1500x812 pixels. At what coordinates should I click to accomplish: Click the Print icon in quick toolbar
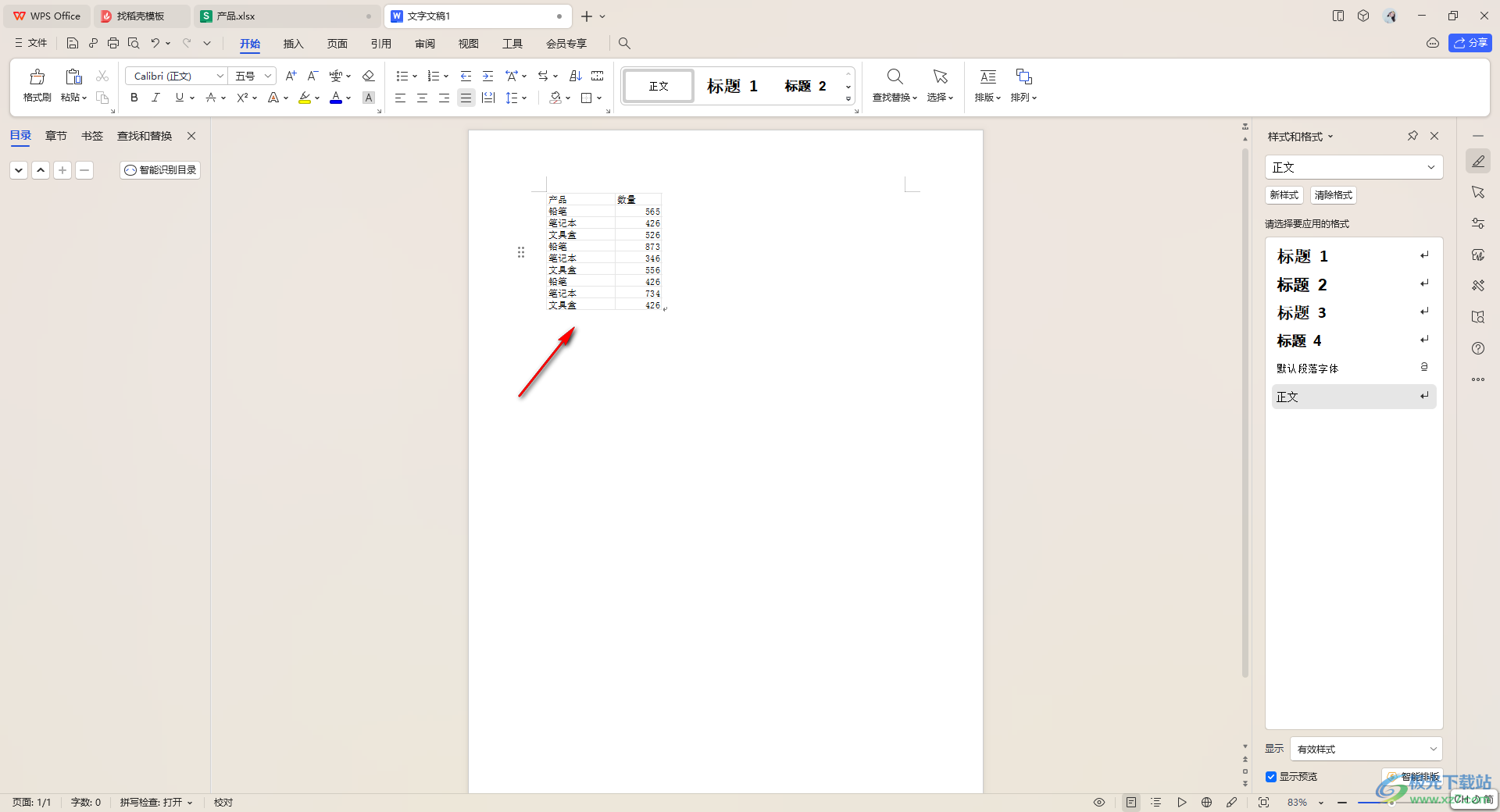tap(113, 44)
